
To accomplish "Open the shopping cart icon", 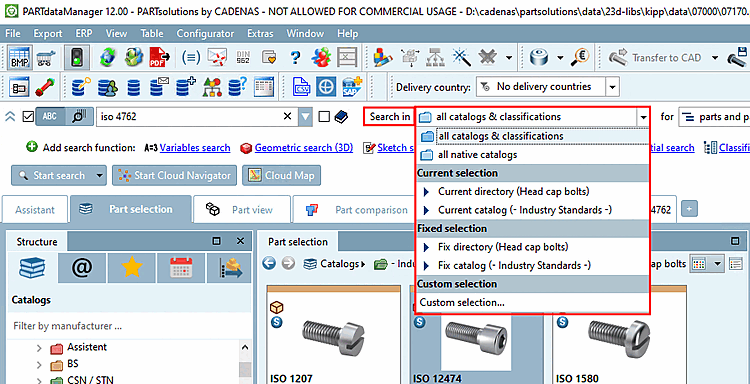I will point(46,58).
